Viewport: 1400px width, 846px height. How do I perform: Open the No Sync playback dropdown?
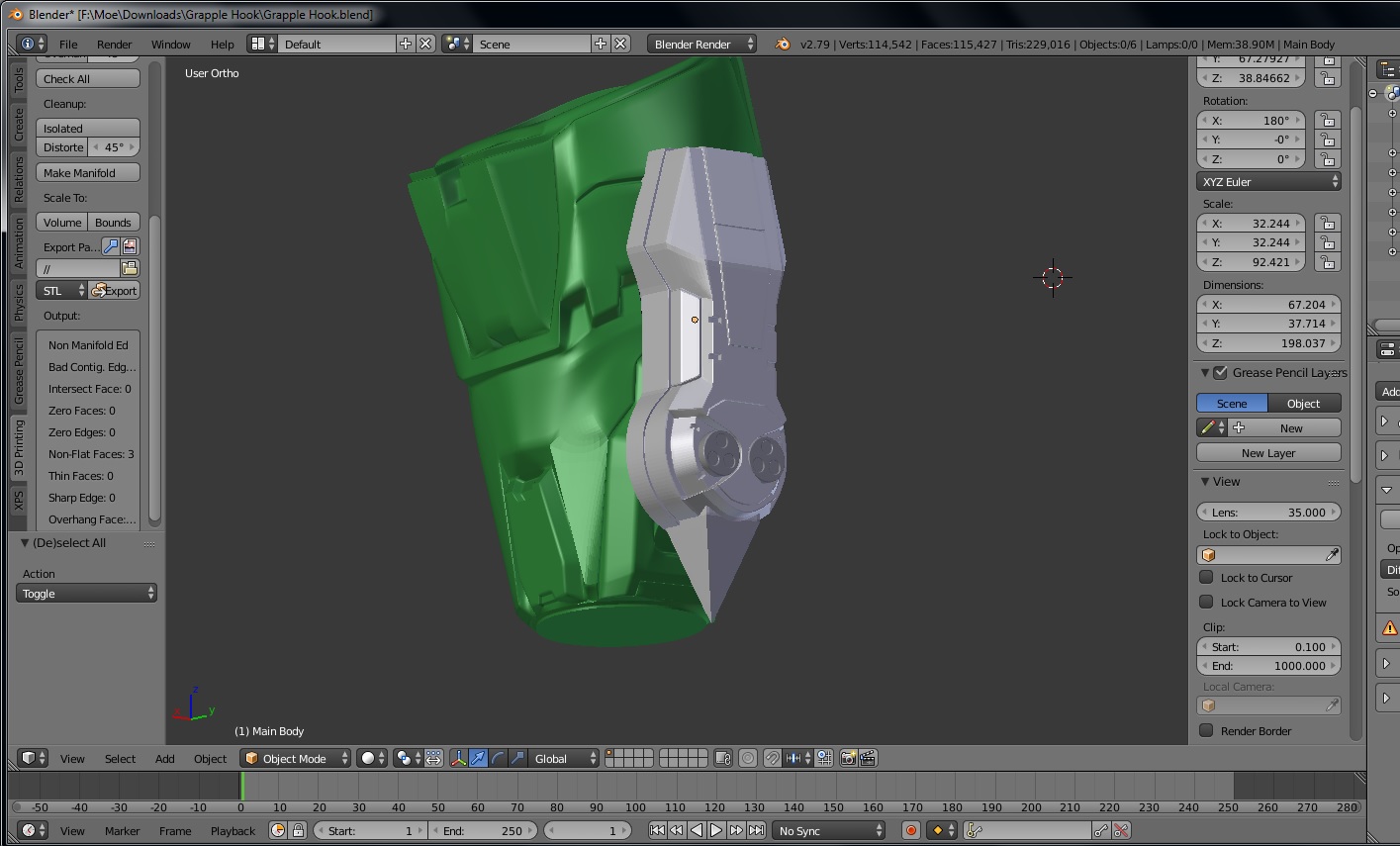pos(828,830)
